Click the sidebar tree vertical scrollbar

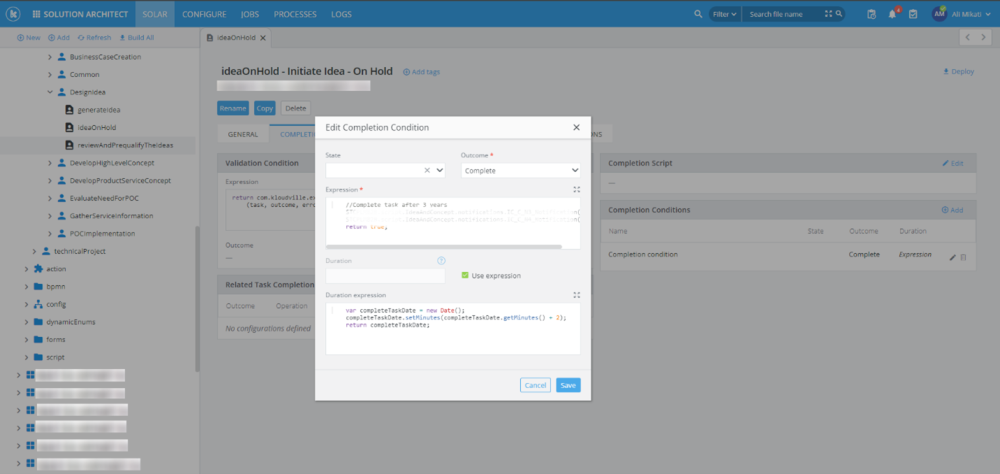(198, 299)
